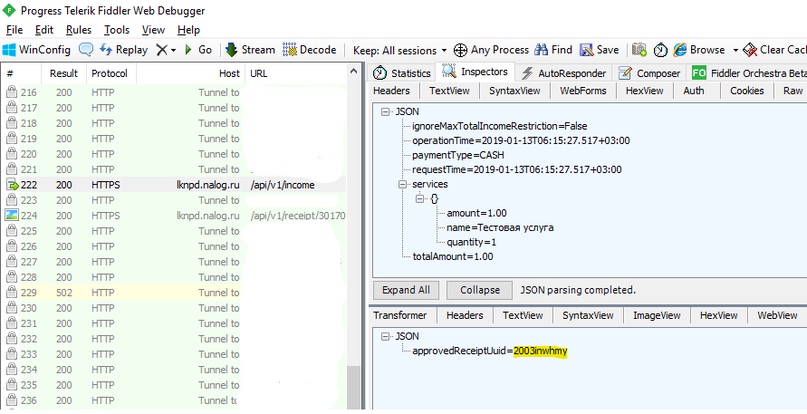Select totalAmount=1.00 tree node
807x414 pixels.
pyautogui.click(x=452, y=256)
